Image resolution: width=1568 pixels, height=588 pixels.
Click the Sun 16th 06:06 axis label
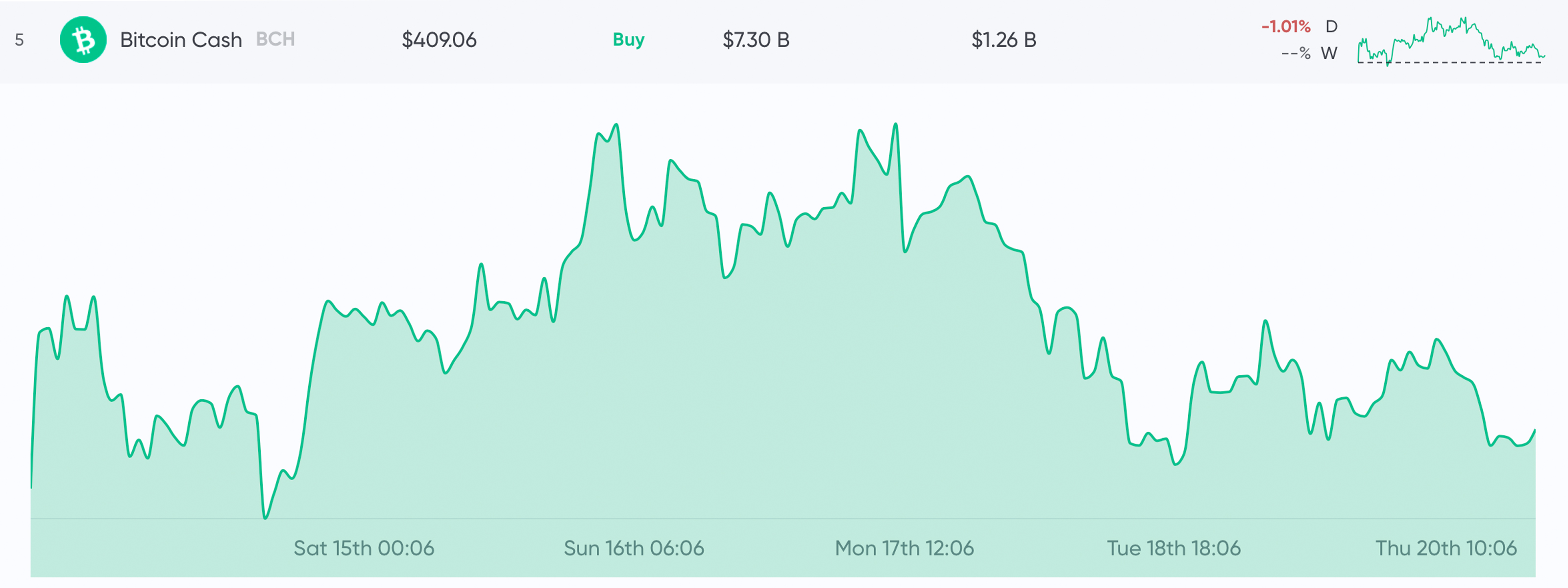634,548
